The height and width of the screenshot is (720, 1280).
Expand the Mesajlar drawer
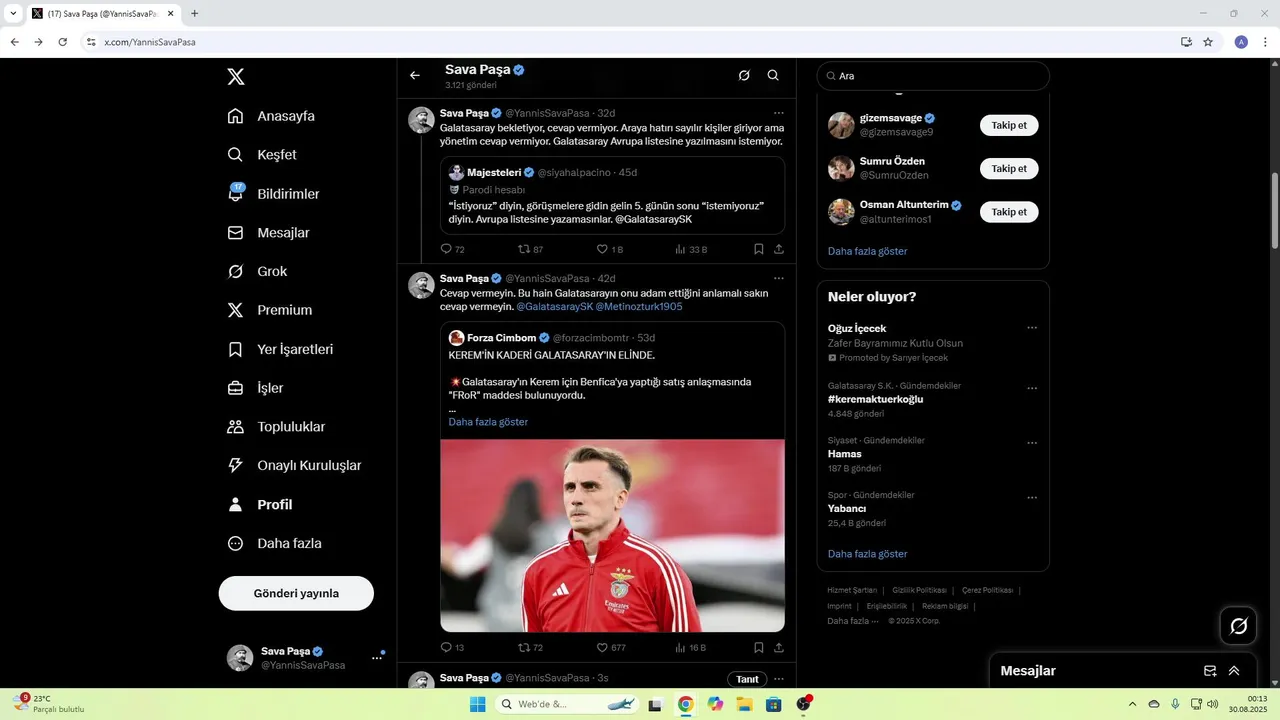(1234, 671)
